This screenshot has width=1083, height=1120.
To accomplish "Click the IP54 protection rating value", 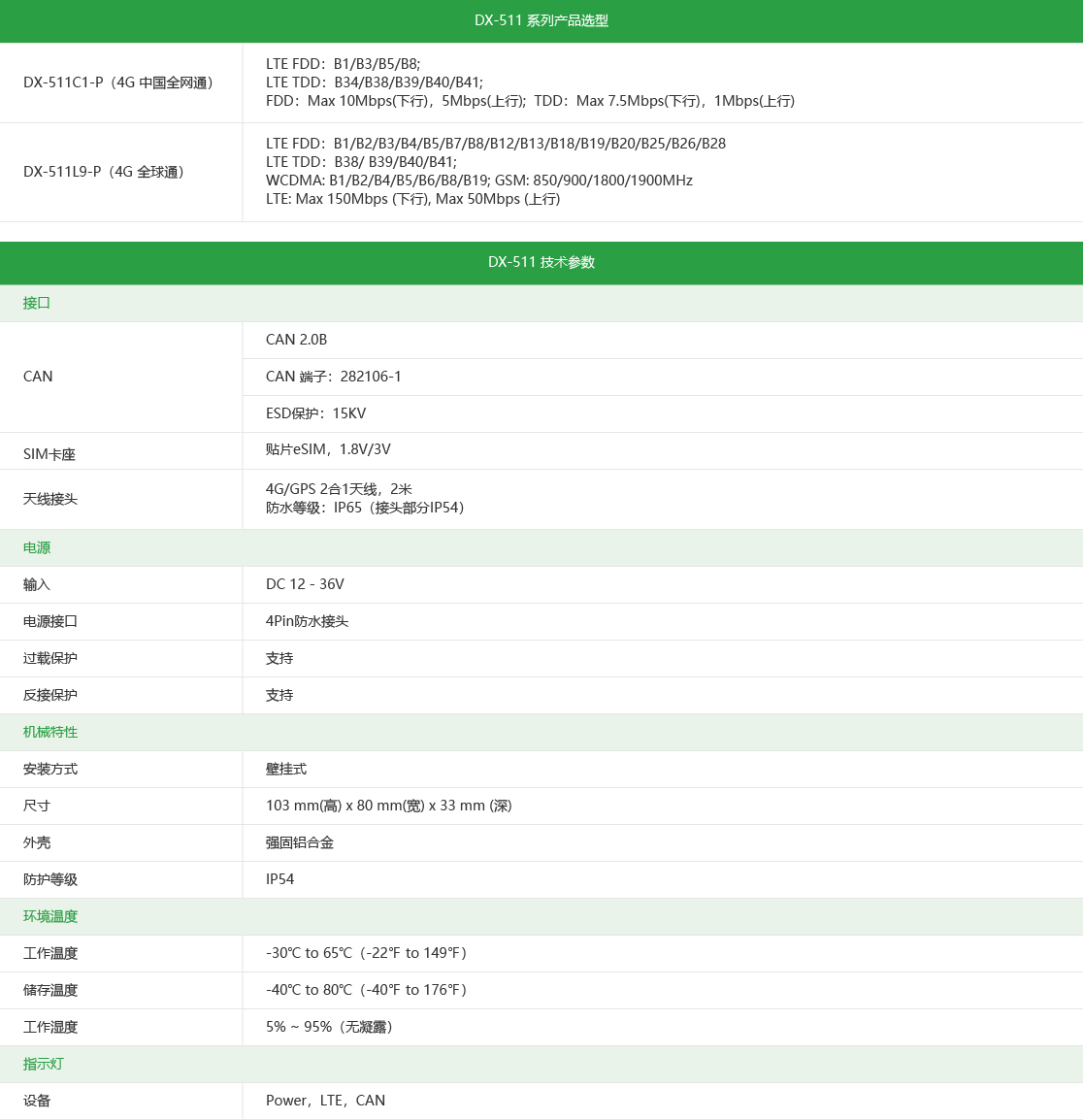I will pos(280,879).
